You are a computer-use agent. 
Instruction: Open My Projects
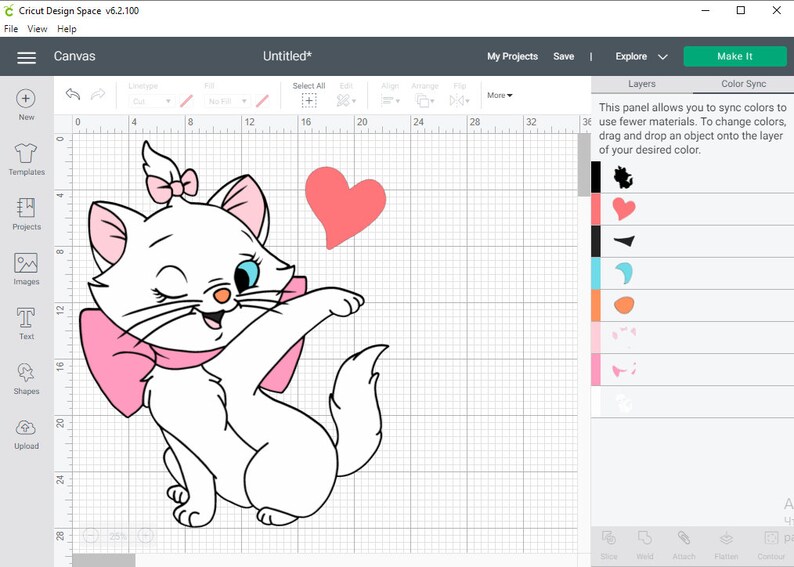[x=512, y=57]
